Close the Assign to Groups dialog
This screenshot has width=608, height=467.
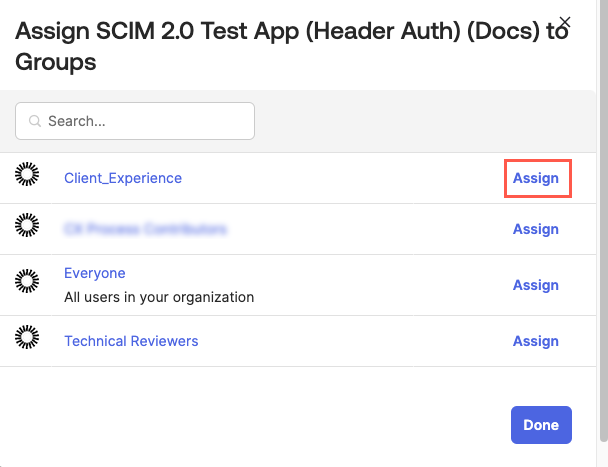(x=565, y=22)
